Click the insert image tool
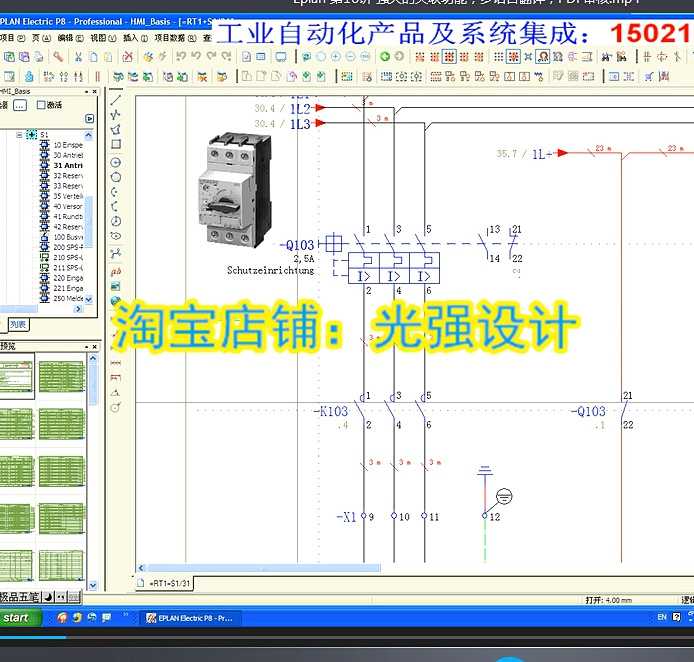The image size is (694, 662). point(116,285)
